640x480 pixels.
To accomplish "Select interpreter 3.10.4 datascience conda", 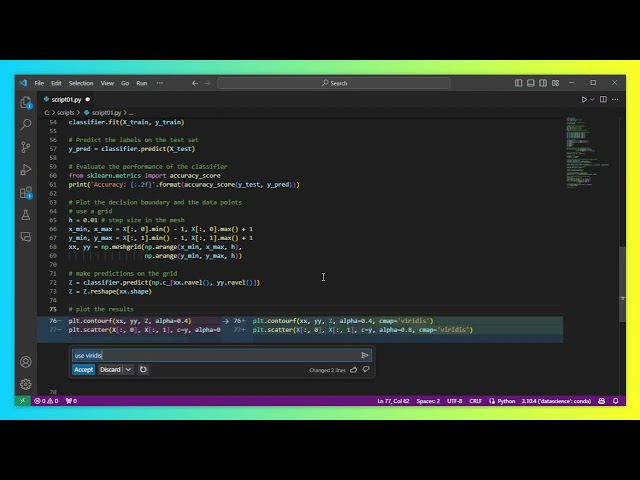I will 556,401.
